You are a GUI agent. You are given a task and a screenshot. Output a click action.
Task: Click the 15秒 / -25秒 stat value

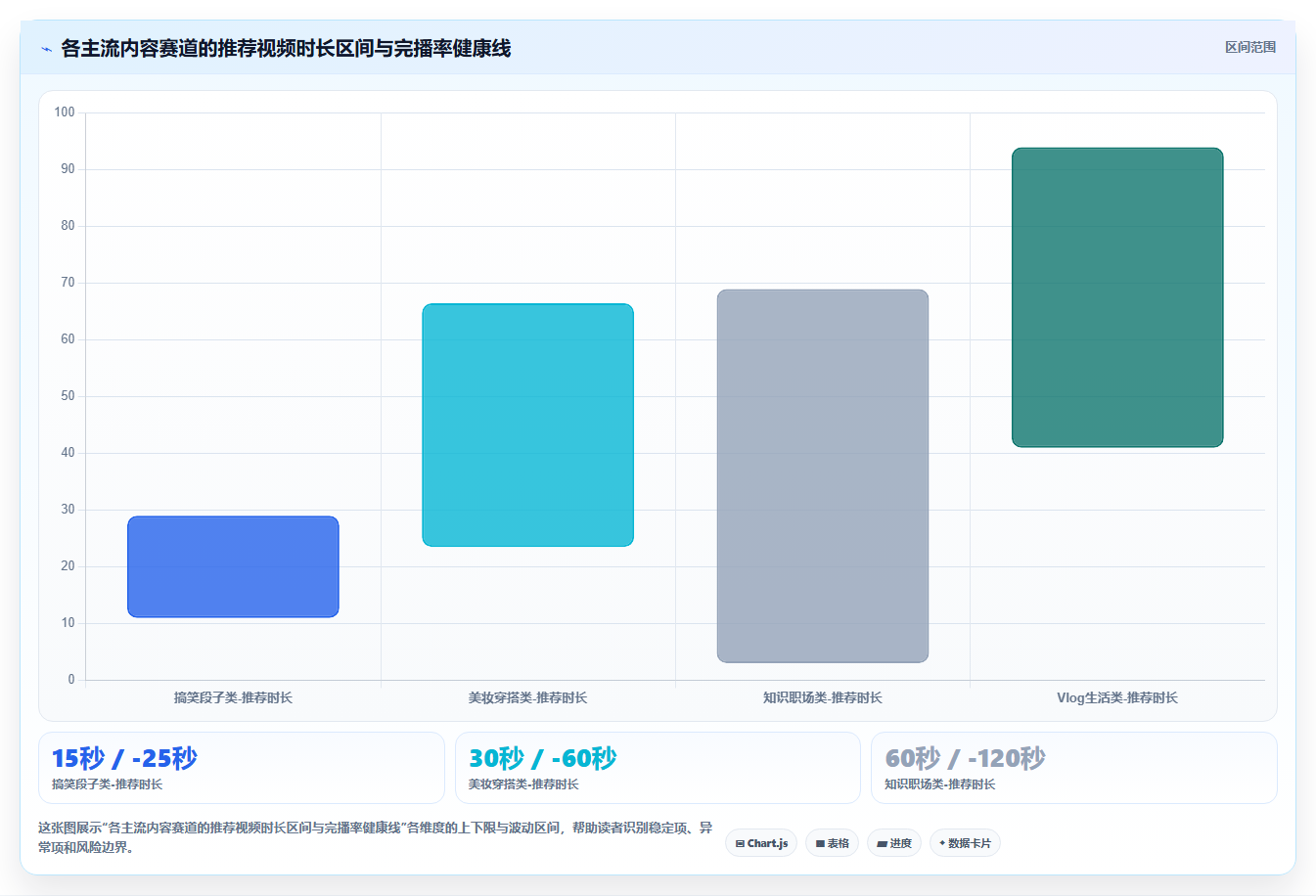click(x=124, y=758)
